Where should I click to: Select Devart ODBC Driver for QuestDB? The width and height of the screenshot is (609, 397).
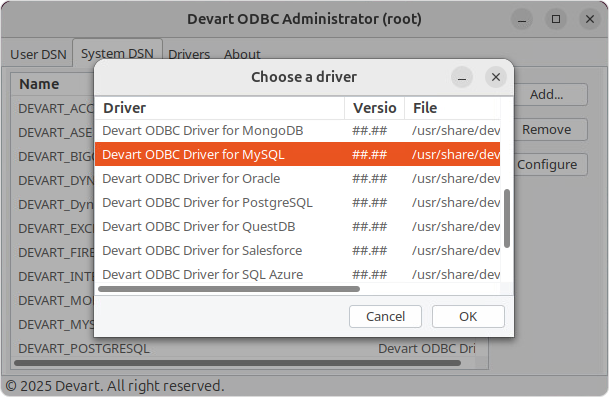[x=298, y=226]
